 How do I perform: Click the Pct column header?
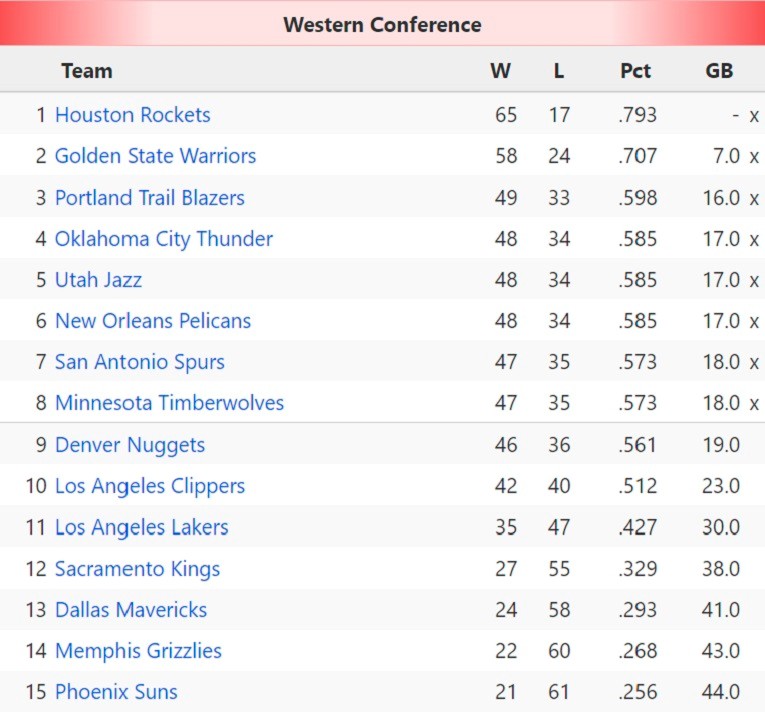[635, 71]
